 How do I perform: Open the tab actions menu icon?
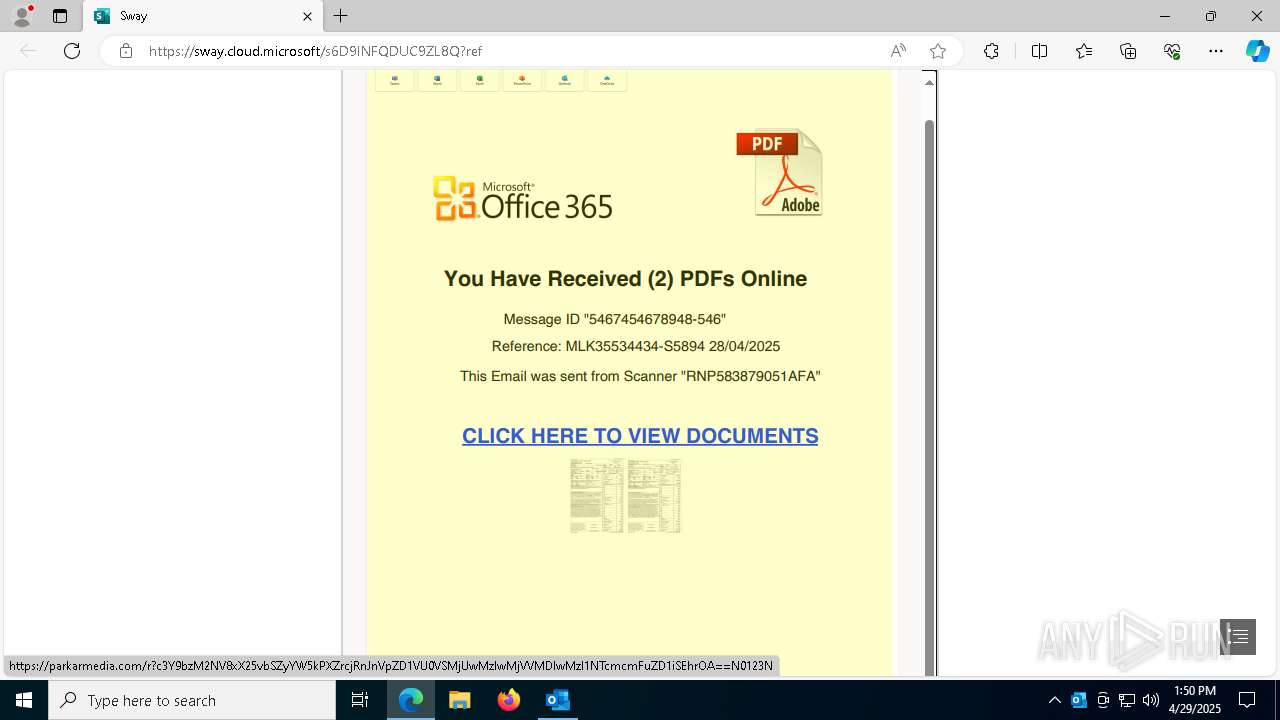(x=60, y=16)
